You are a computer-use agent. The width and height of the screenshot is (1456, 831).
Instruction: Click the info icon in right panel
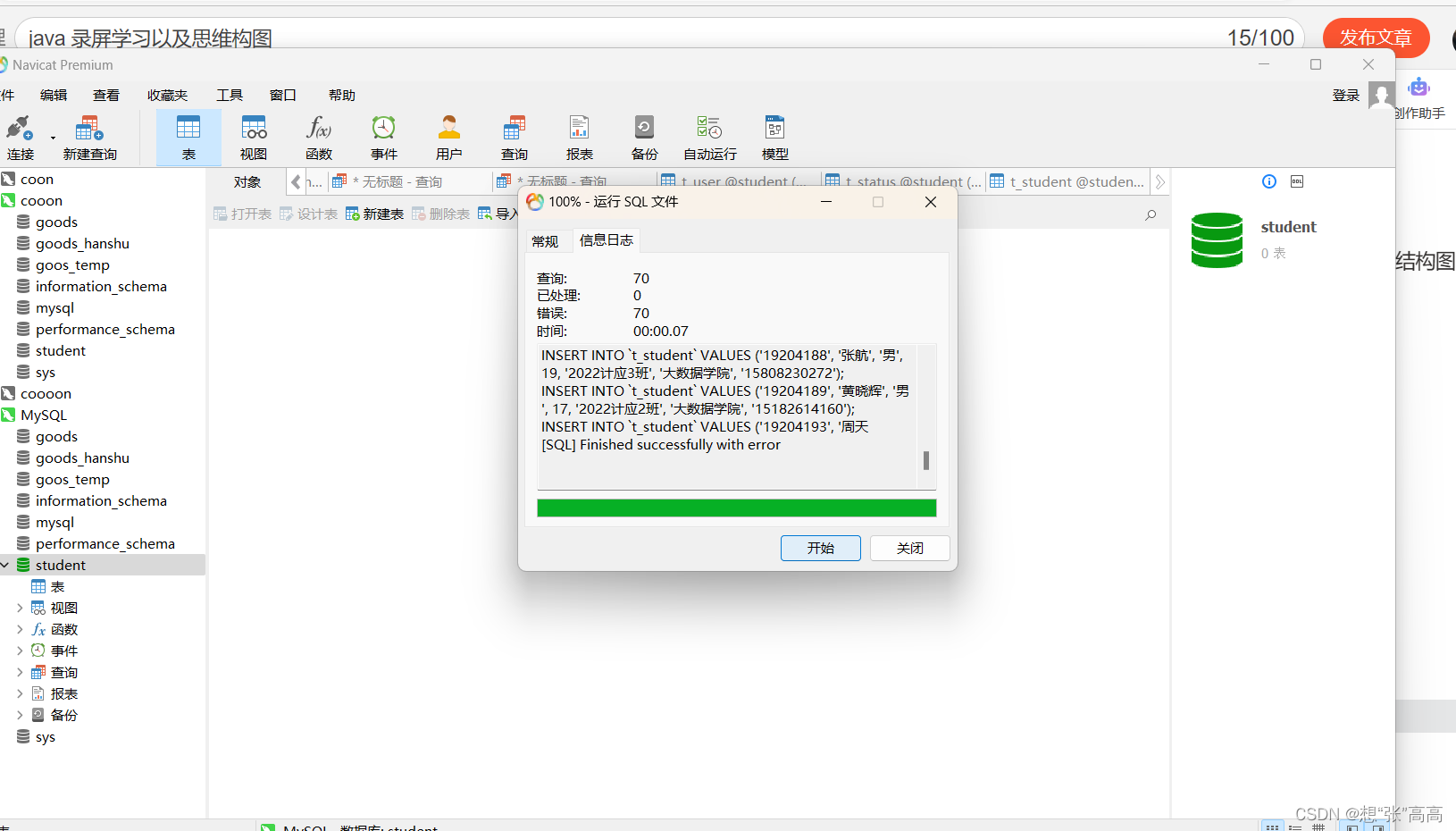tap(1269, 181)
